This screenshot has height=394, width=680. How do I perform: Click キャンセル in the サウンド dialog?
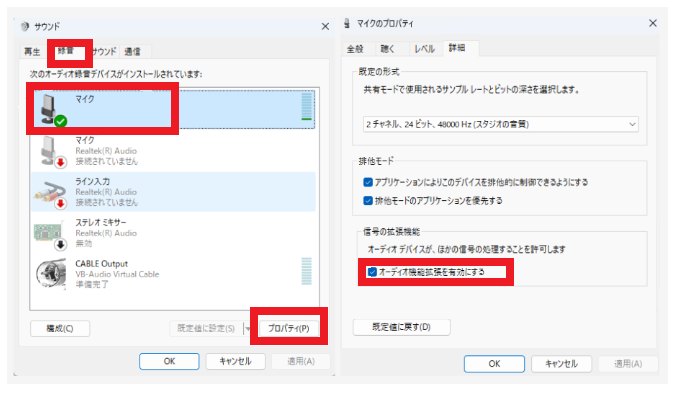pyautogui.click(x=235, y=361)
